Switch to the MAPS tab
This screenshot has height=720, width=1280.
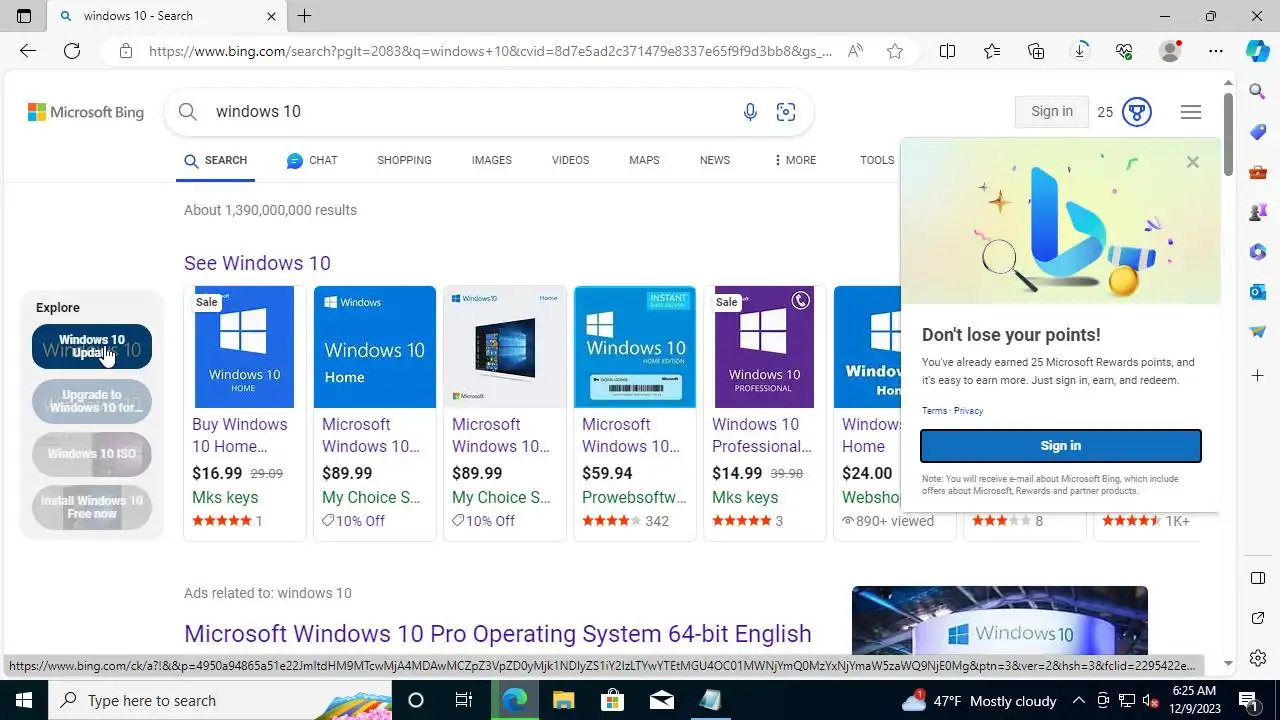pyautogui.click(x=644, y=160)
